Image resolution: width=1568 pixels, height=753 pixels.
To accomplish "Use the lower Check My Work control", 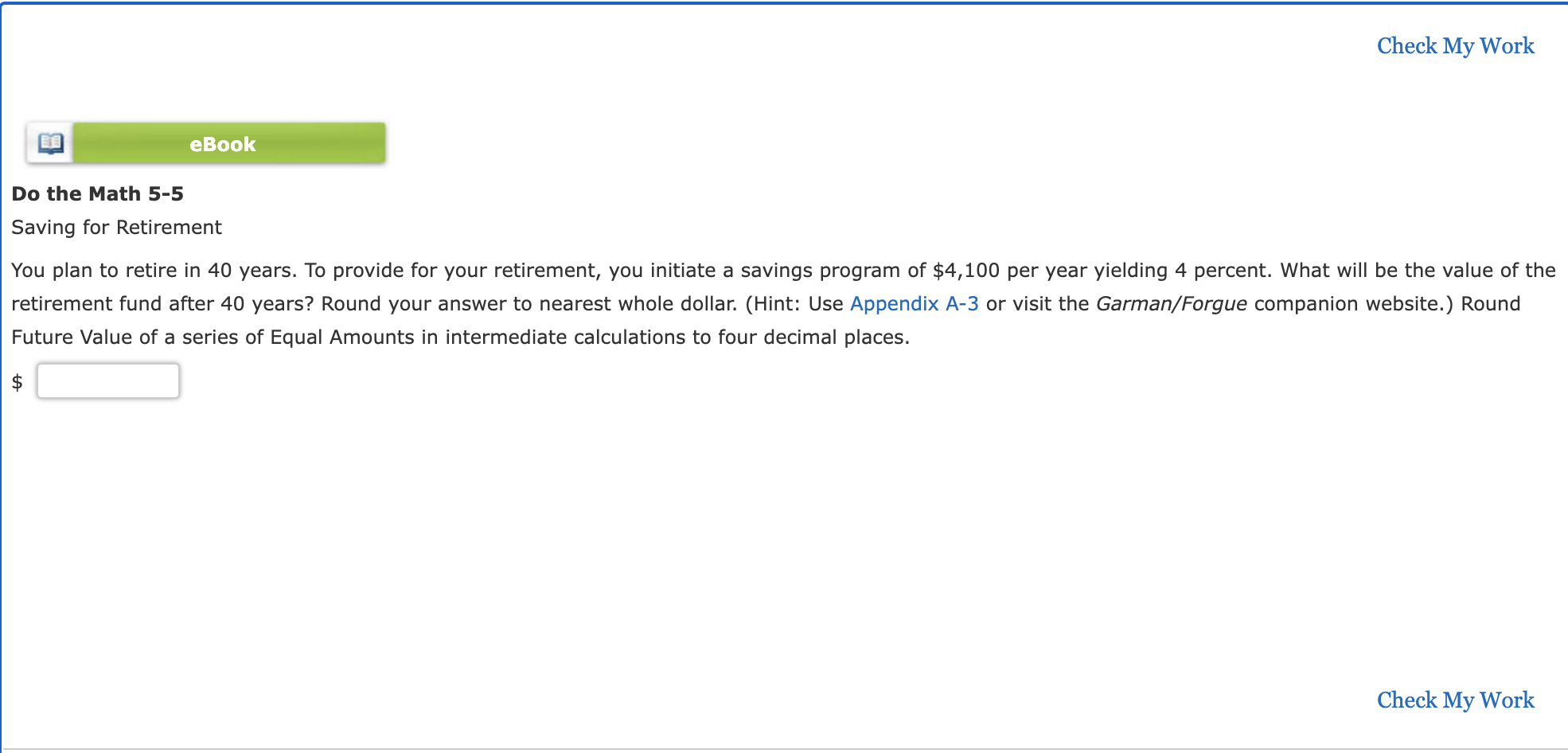I will tap(1454, 700).
